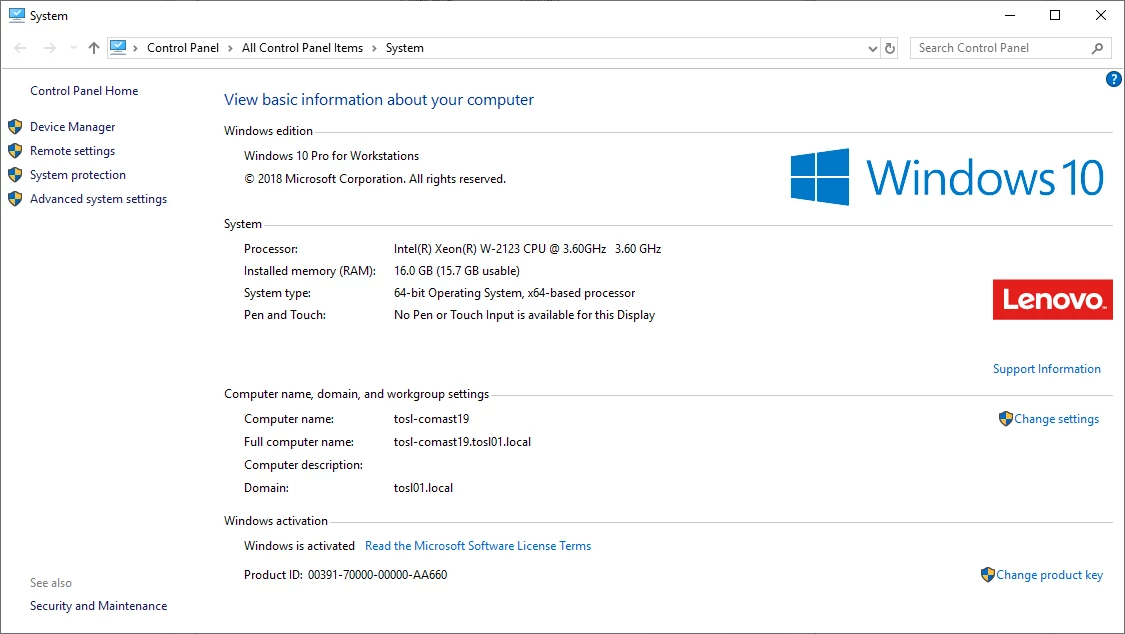Image resolution: width=1125 pixels, height=634 pixels.
Task: Select full computer name tosl-comast19.tosl01.local
Action: (x=462, y=442)
